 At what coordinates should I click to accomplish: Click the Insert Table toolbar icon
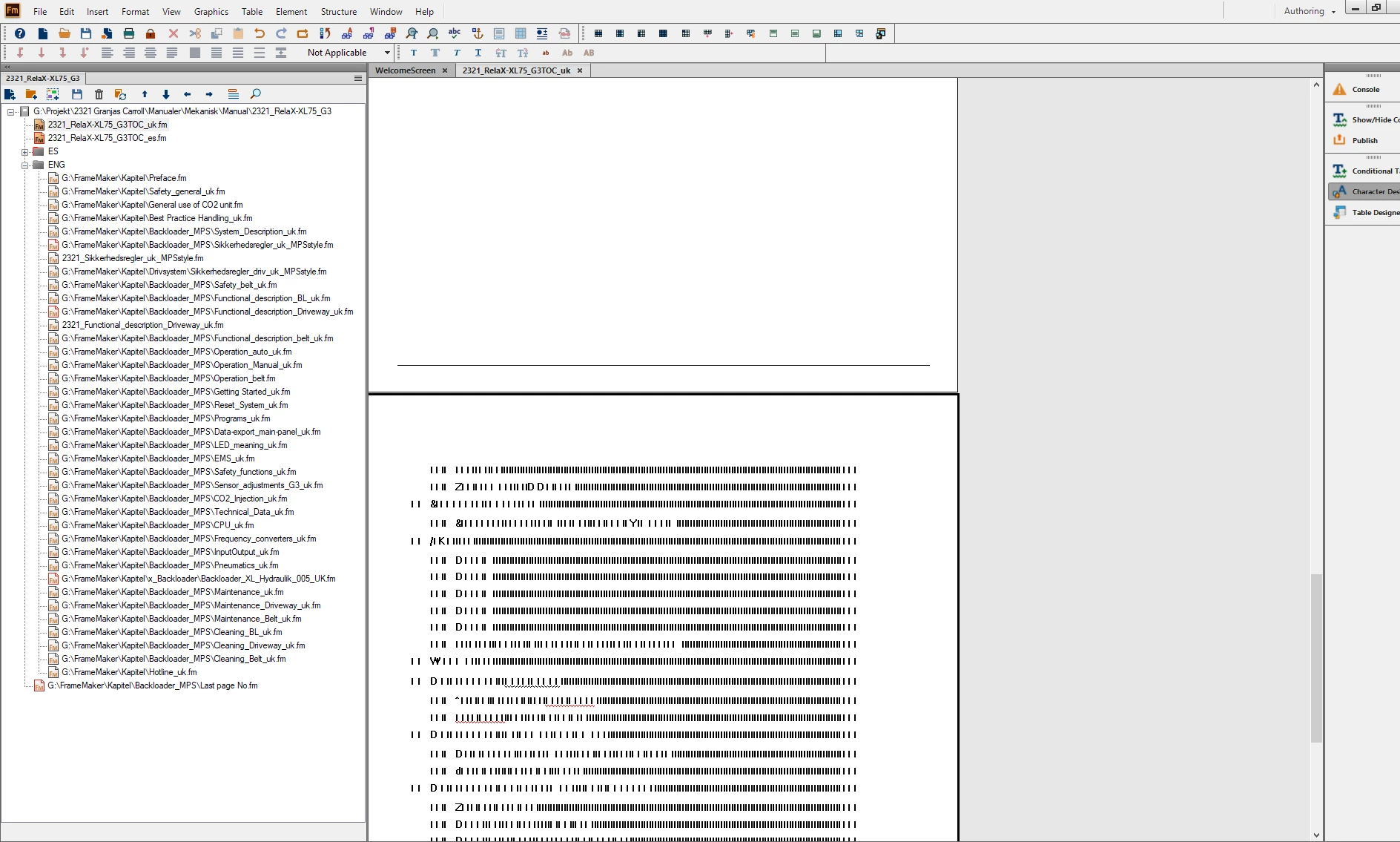coord(521,33)
